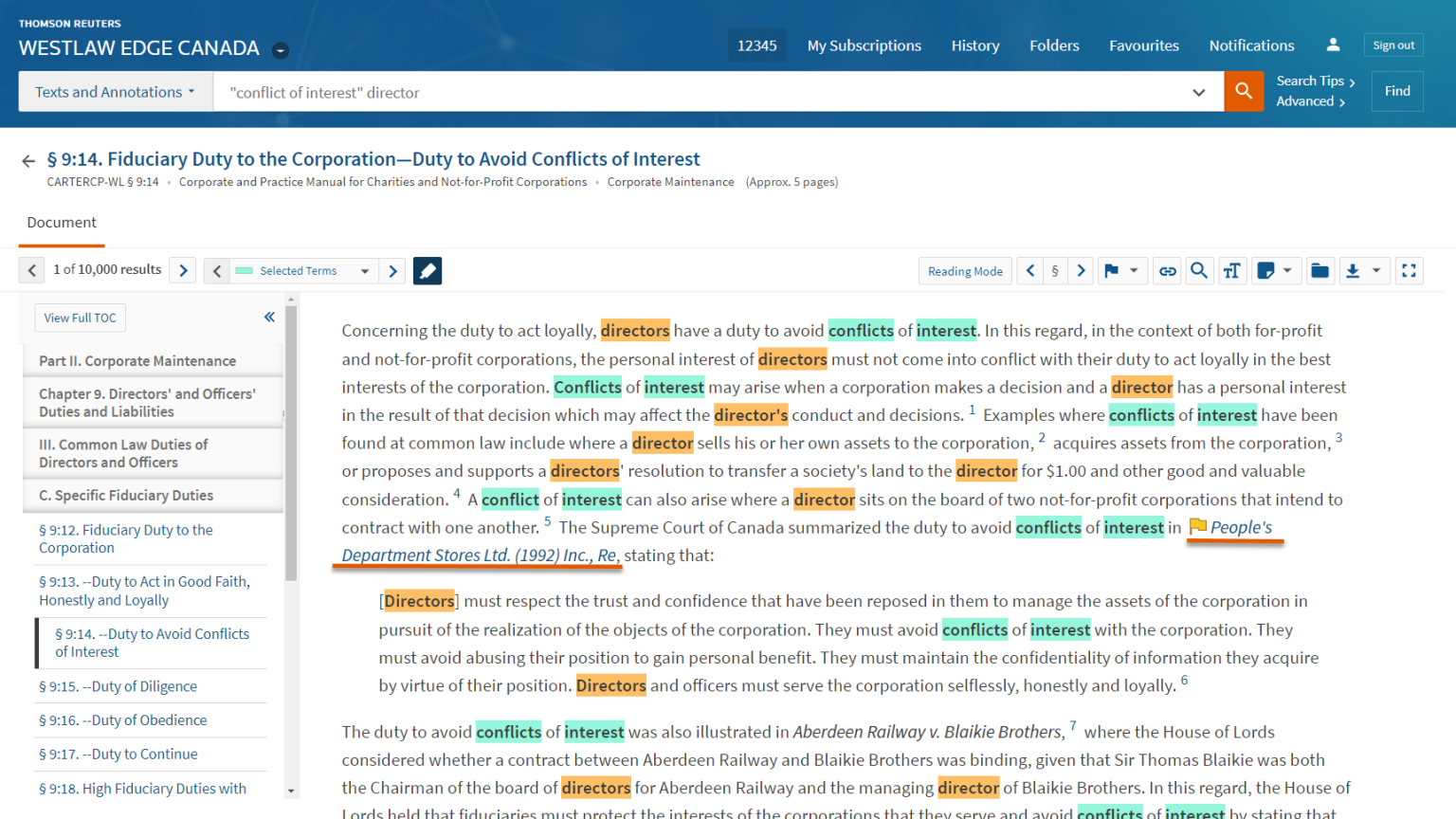
Task: Open the copy link tool
Action: [1167, 270]
